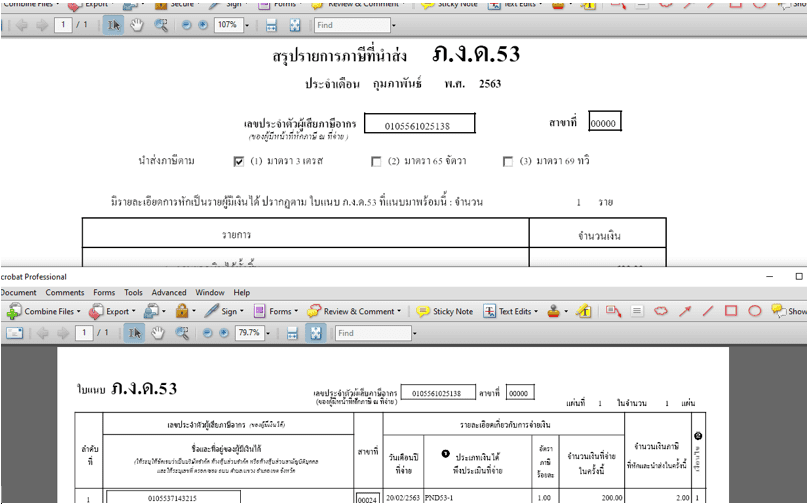Open the Comments menu
Screen dimensions: 807x504
[65, 293]
